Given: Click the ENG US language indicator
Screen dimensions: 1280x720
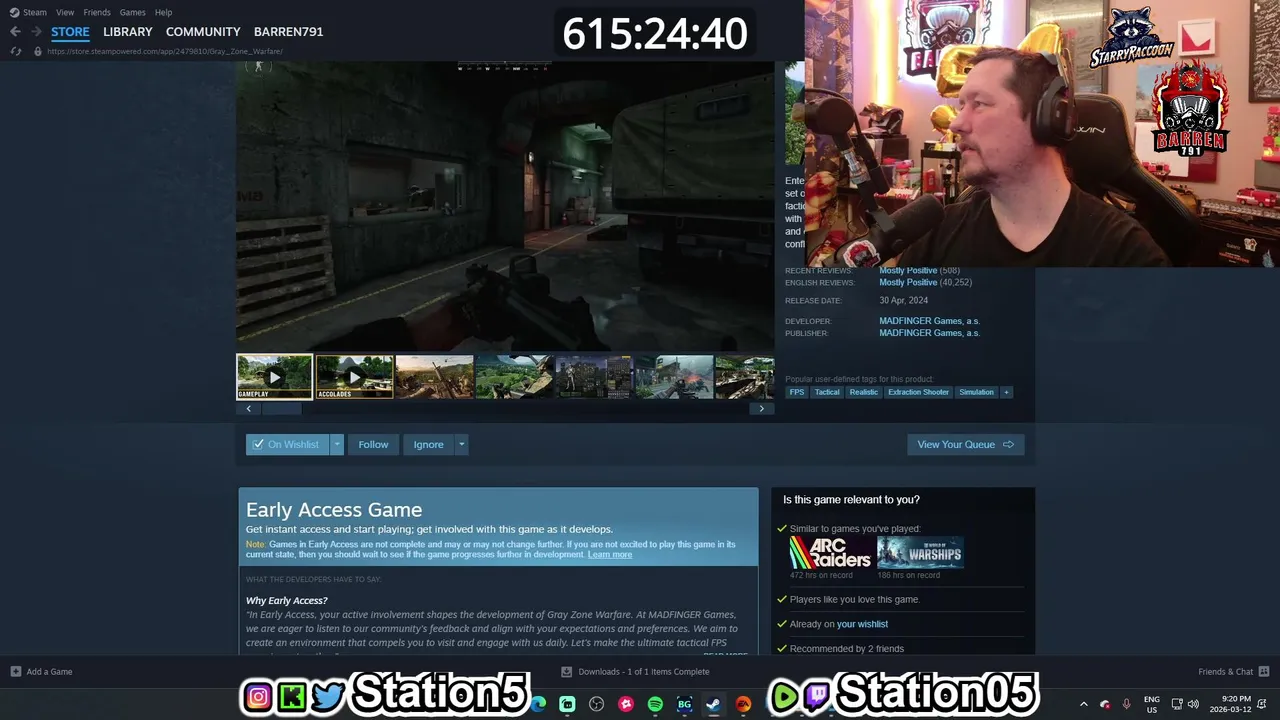Looking at the screenshot, I should (x=1152, y=704).
